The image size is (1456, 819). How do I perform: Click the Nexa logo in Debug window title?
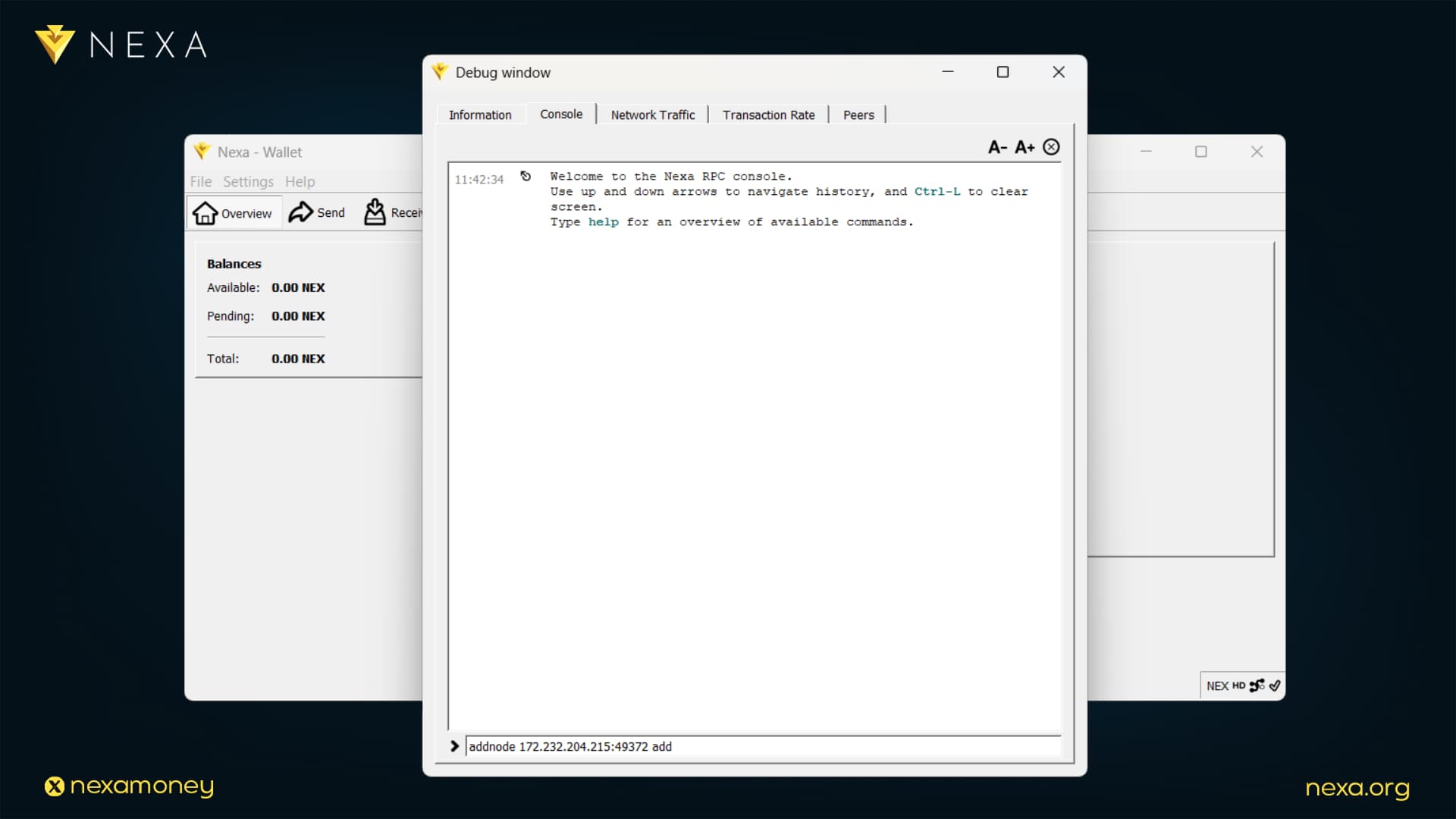tap(440, 72)
